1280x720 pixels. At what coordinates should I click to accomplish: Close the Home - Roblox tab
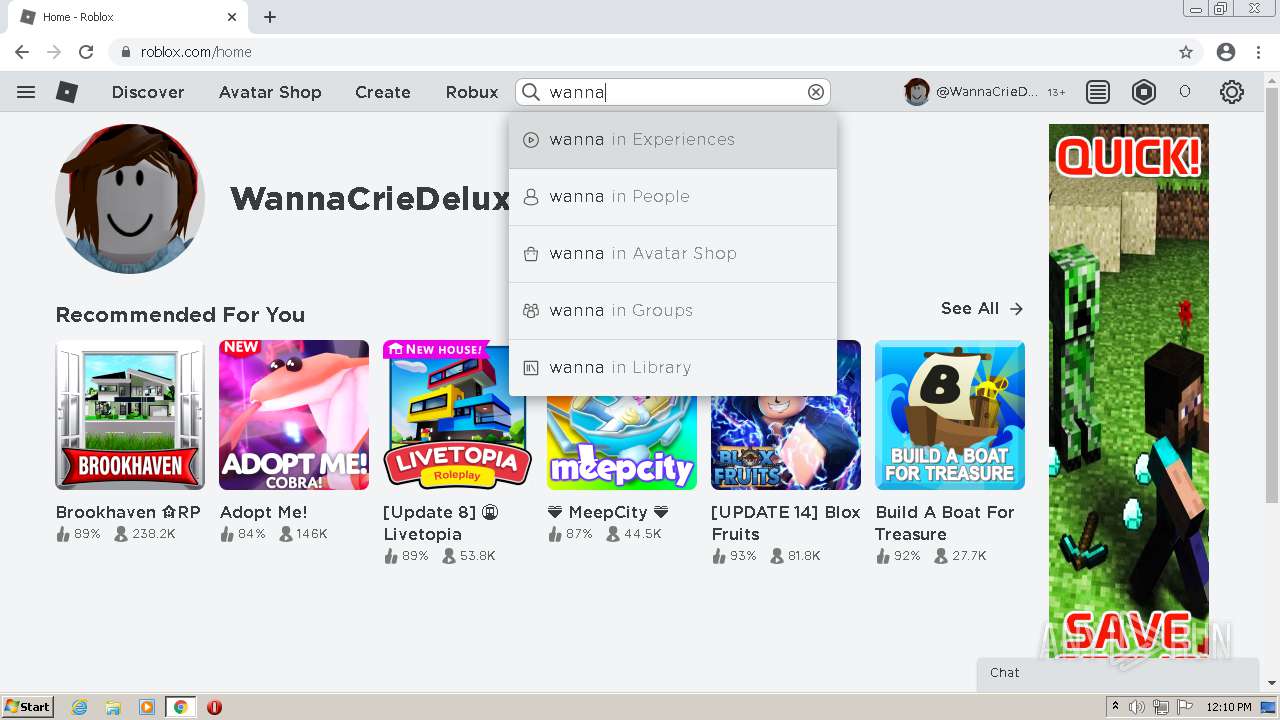232,17
